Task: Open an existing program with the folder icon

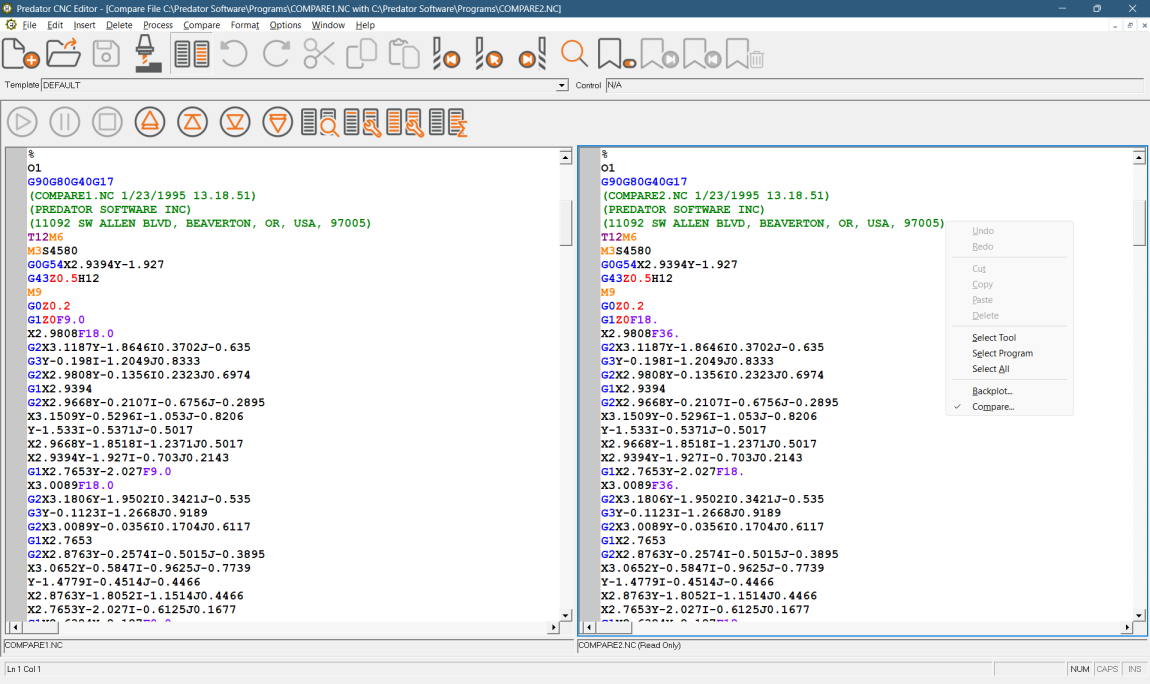Action: [63, 53]
